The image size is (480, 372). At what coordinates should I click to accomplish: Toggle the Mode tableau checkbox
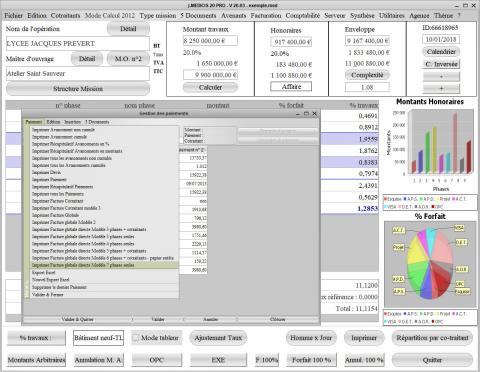tap(136, 338)
